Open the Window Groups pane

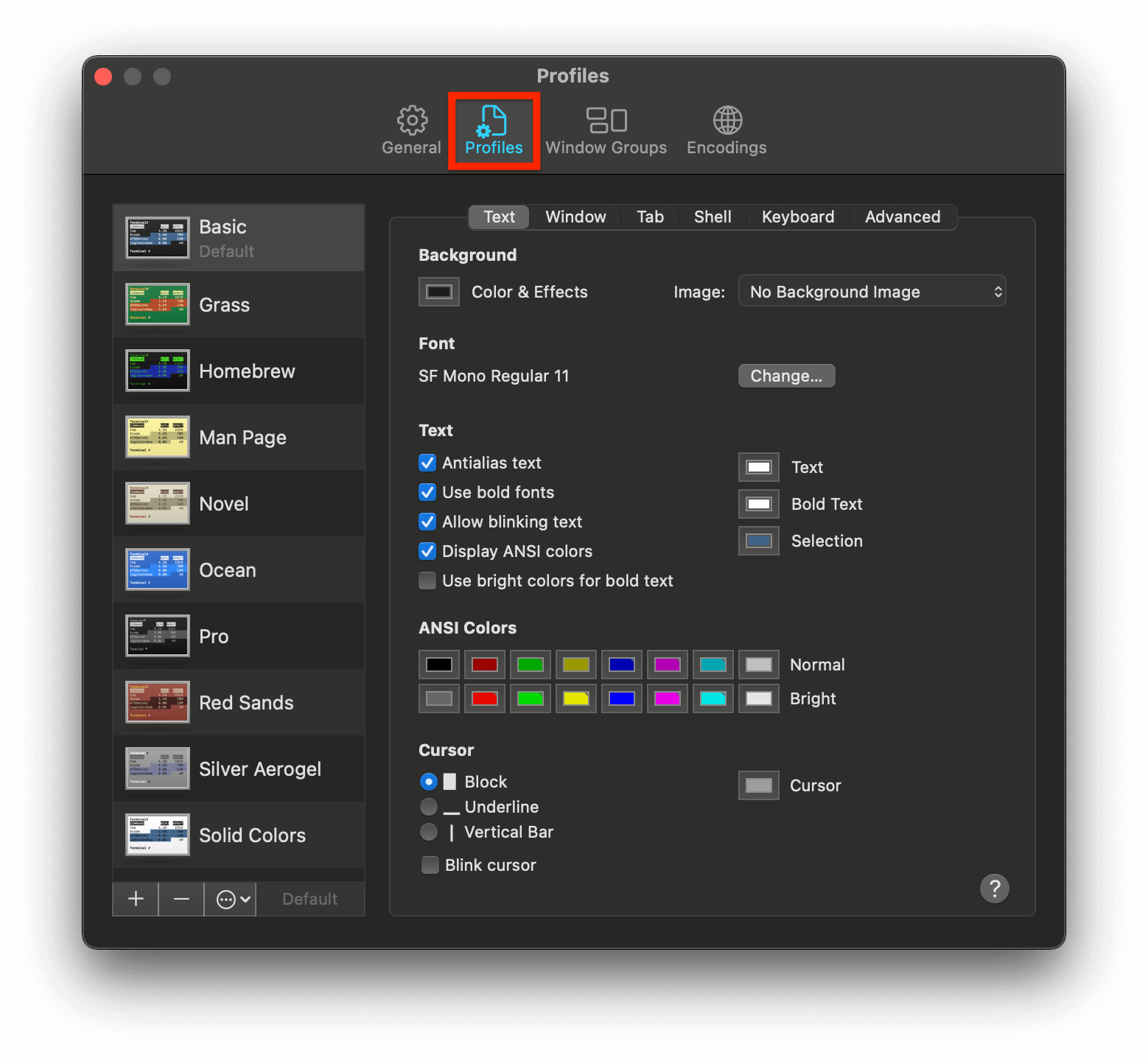606,131
